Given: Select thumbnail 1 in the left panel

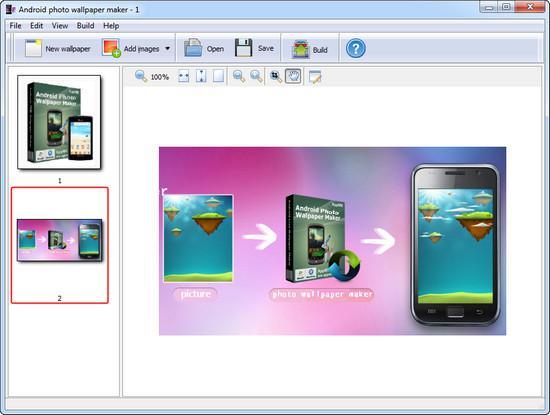Looking at the screenshot, I should (x=59, y=122).
